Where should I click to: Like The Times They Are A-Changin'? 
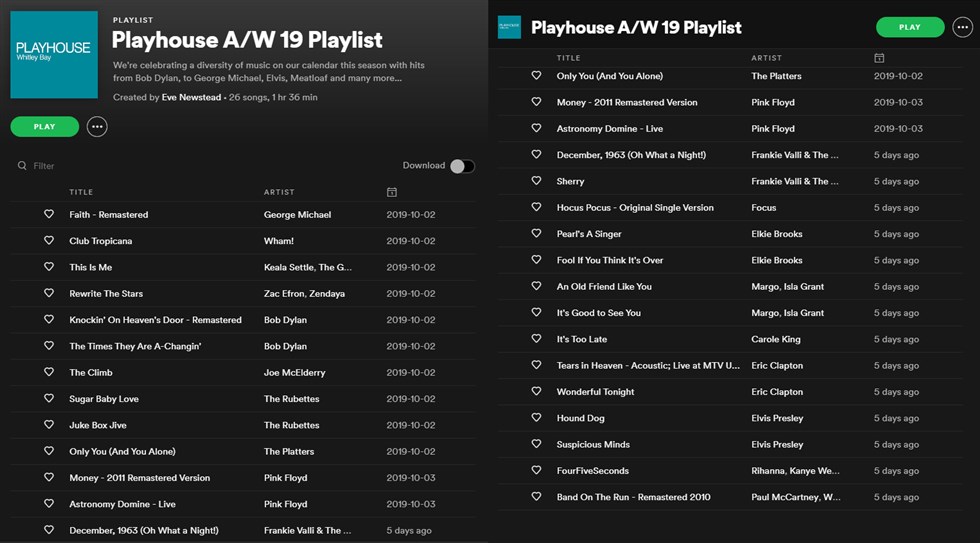click(49, 345)
